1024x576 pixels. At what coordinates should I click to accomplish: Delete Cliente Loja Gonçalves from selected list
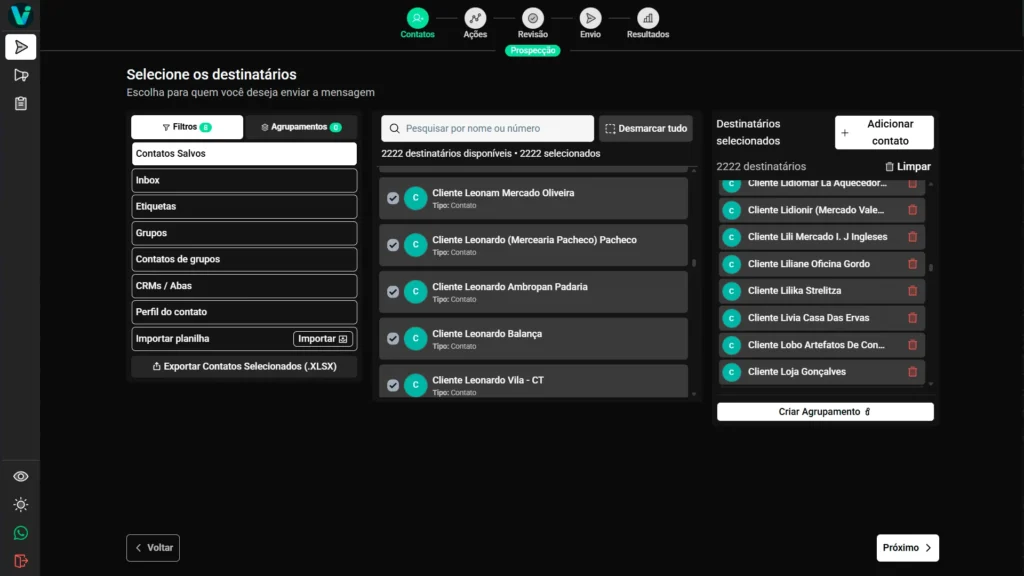pos(912,372)
